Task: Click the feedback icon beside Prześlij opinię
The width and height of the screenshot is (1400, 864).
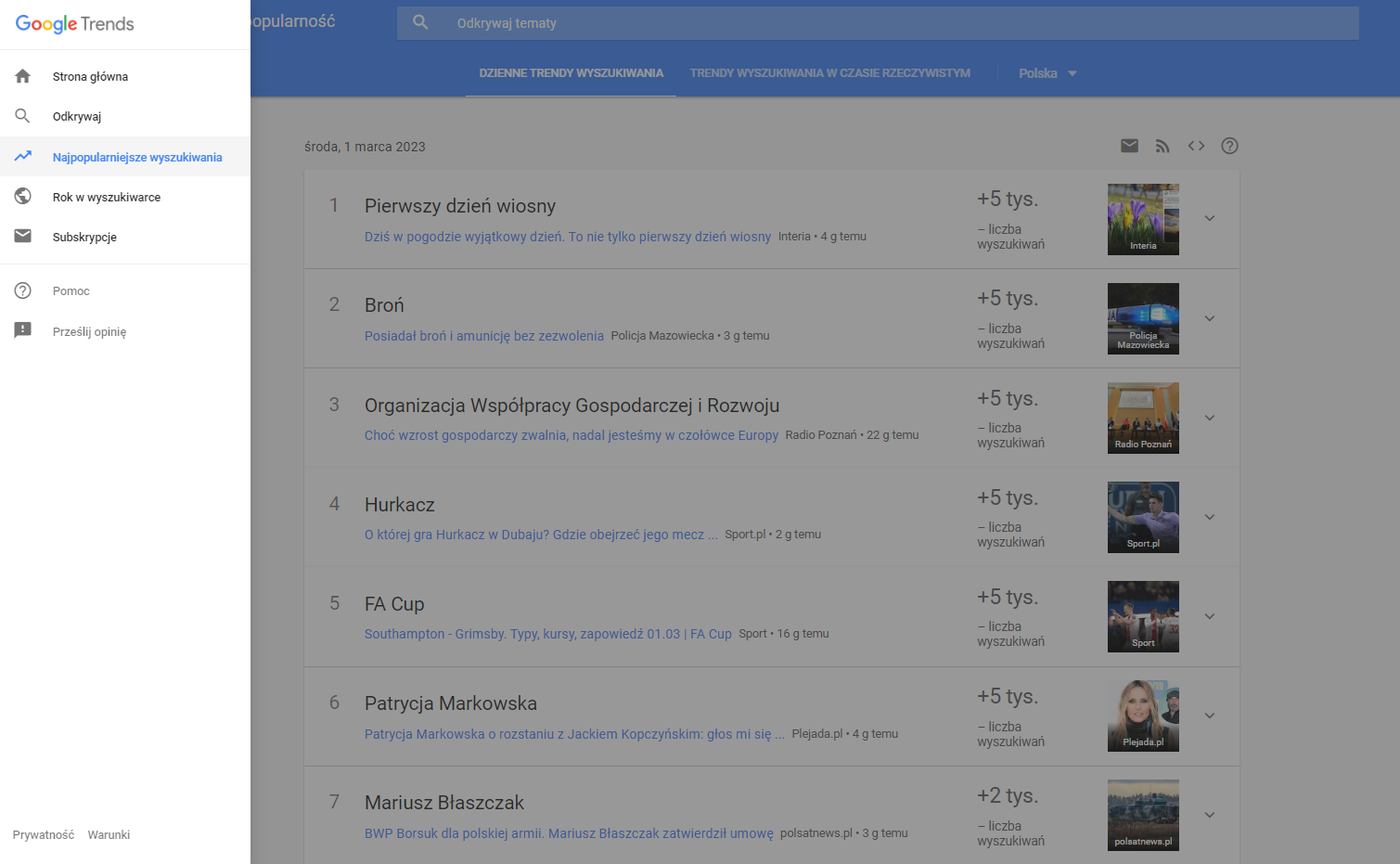Action: [23, 330]
